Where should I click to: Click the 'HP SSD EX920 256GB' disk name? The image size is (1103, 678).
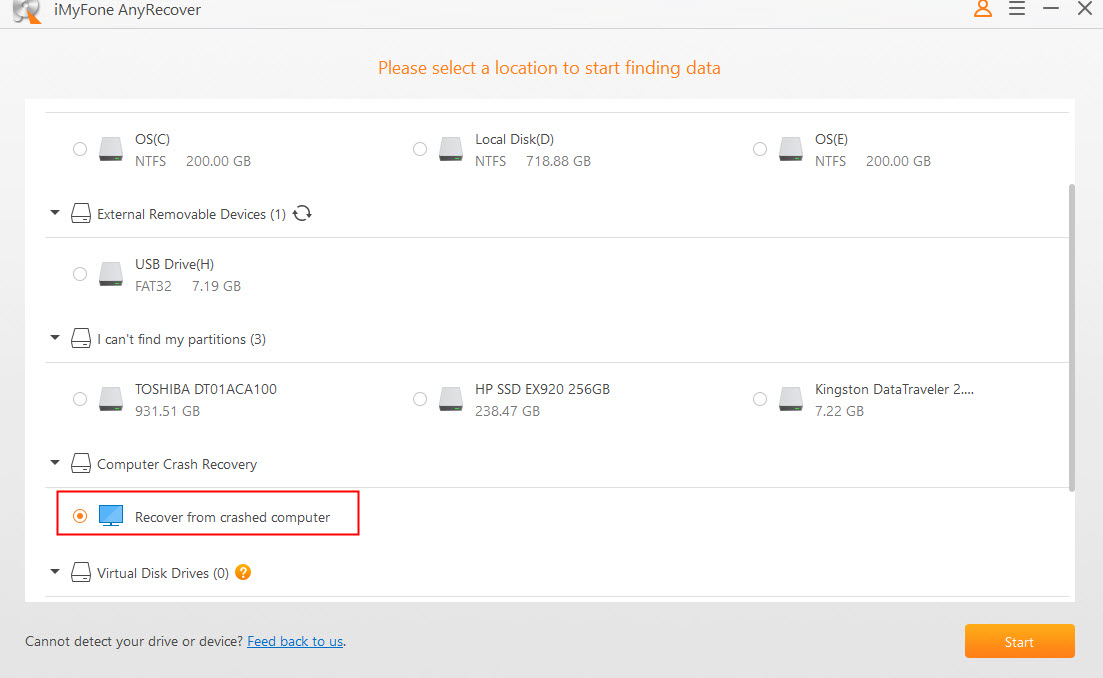(542, 389)
